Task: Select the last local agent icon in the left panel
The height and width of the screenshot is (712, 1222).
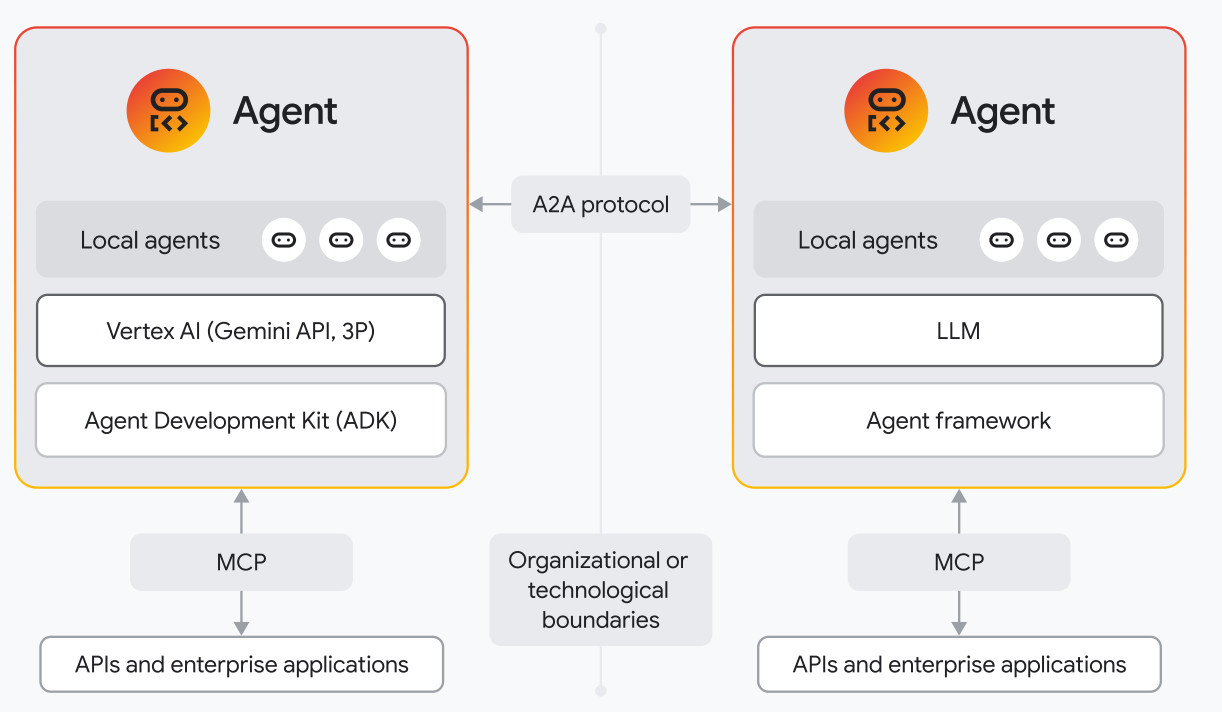Action: click(x=399, y=240)
